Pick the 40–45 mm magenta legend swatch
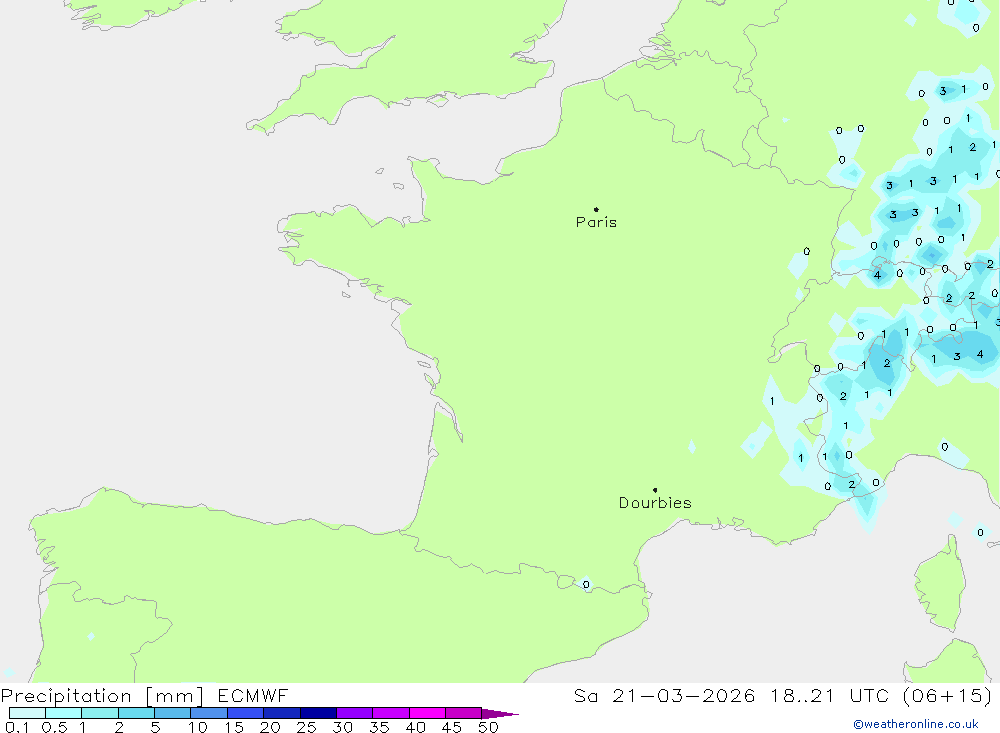 [x=427, y=713]
